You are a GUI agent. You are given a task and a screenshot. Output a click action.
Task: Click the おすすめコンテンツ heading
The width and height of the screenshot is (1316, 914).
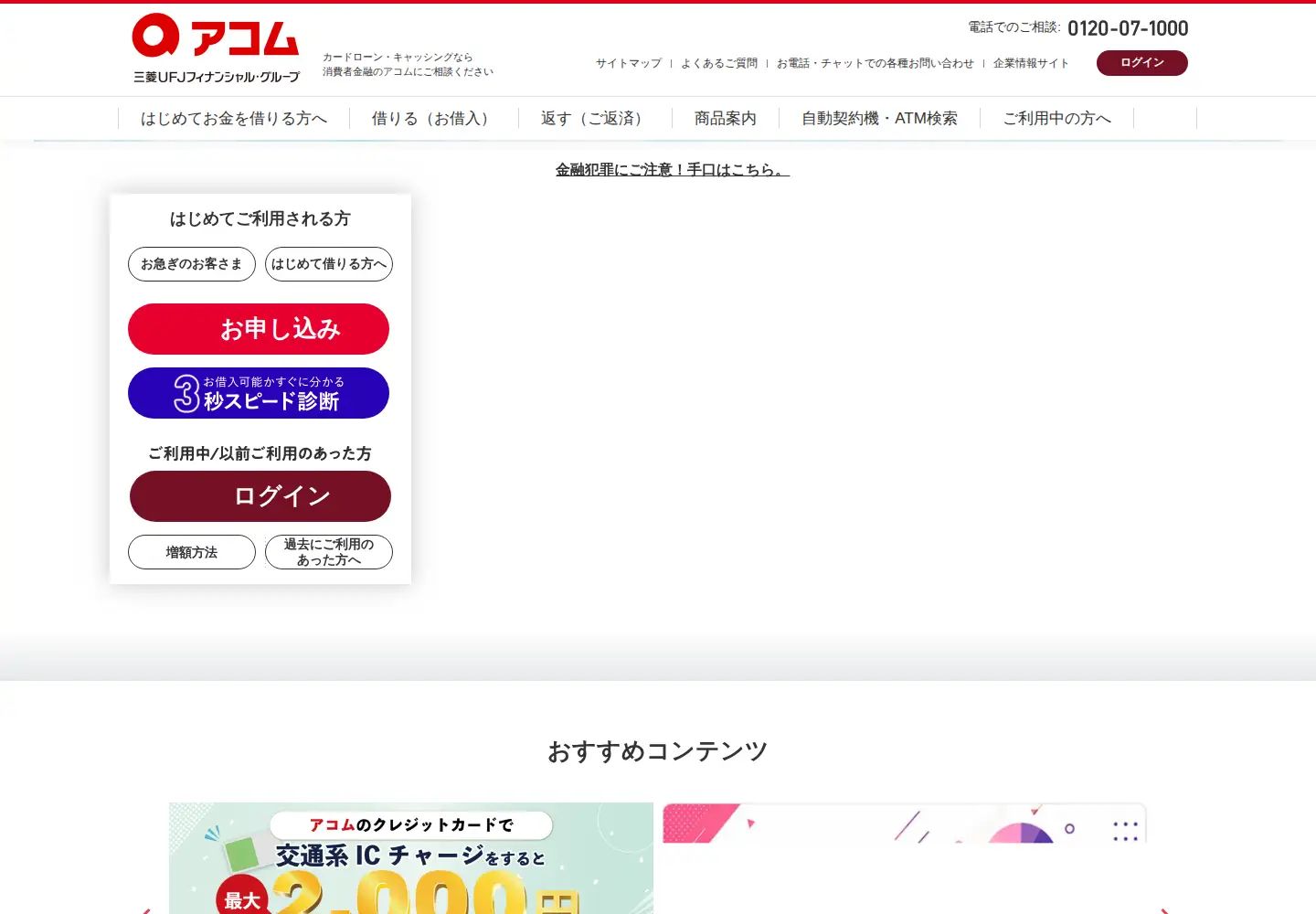658,751
